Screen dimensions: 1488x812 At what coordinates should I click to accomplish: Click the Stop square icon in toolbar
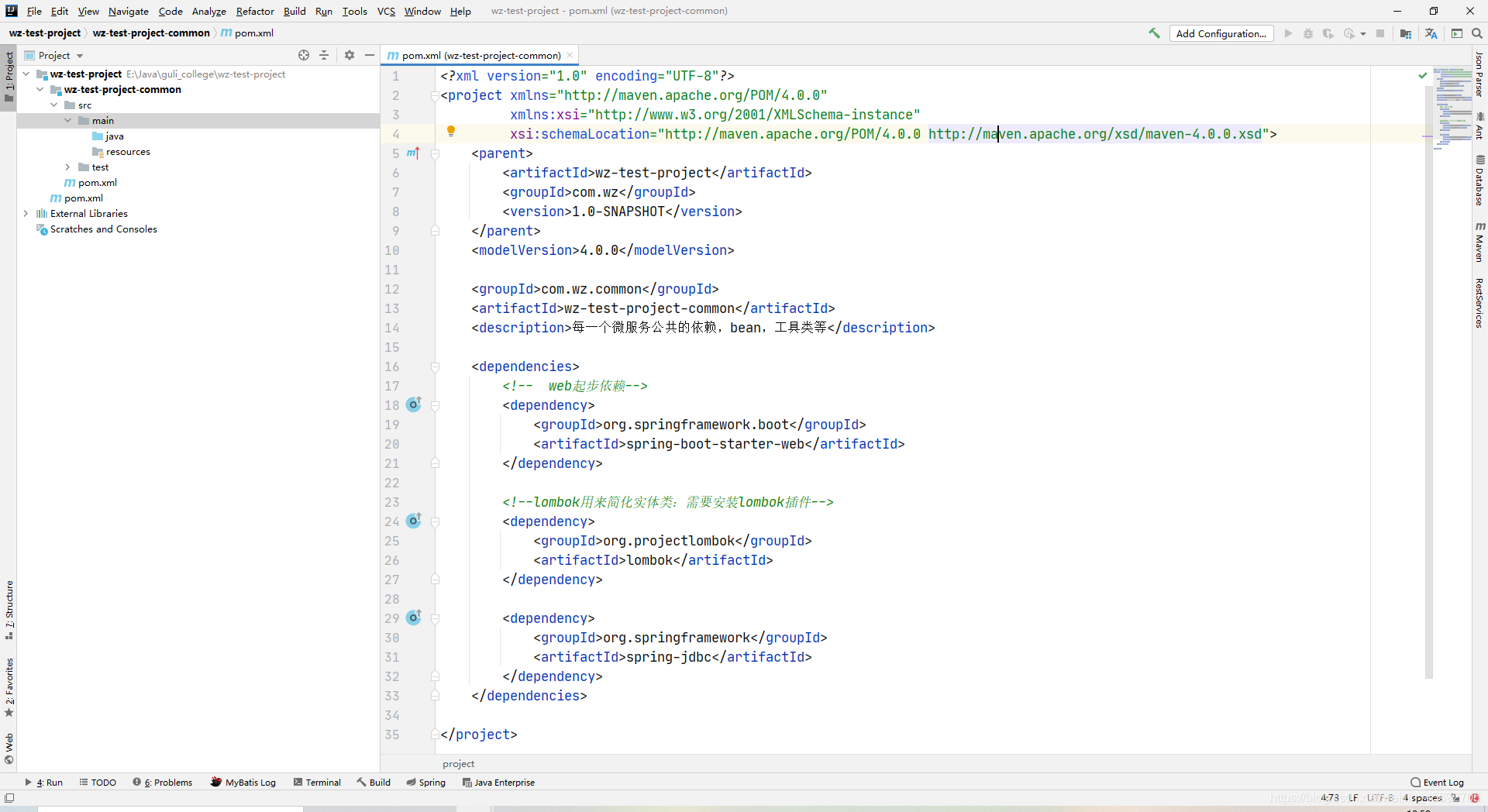pos(1380,33)
